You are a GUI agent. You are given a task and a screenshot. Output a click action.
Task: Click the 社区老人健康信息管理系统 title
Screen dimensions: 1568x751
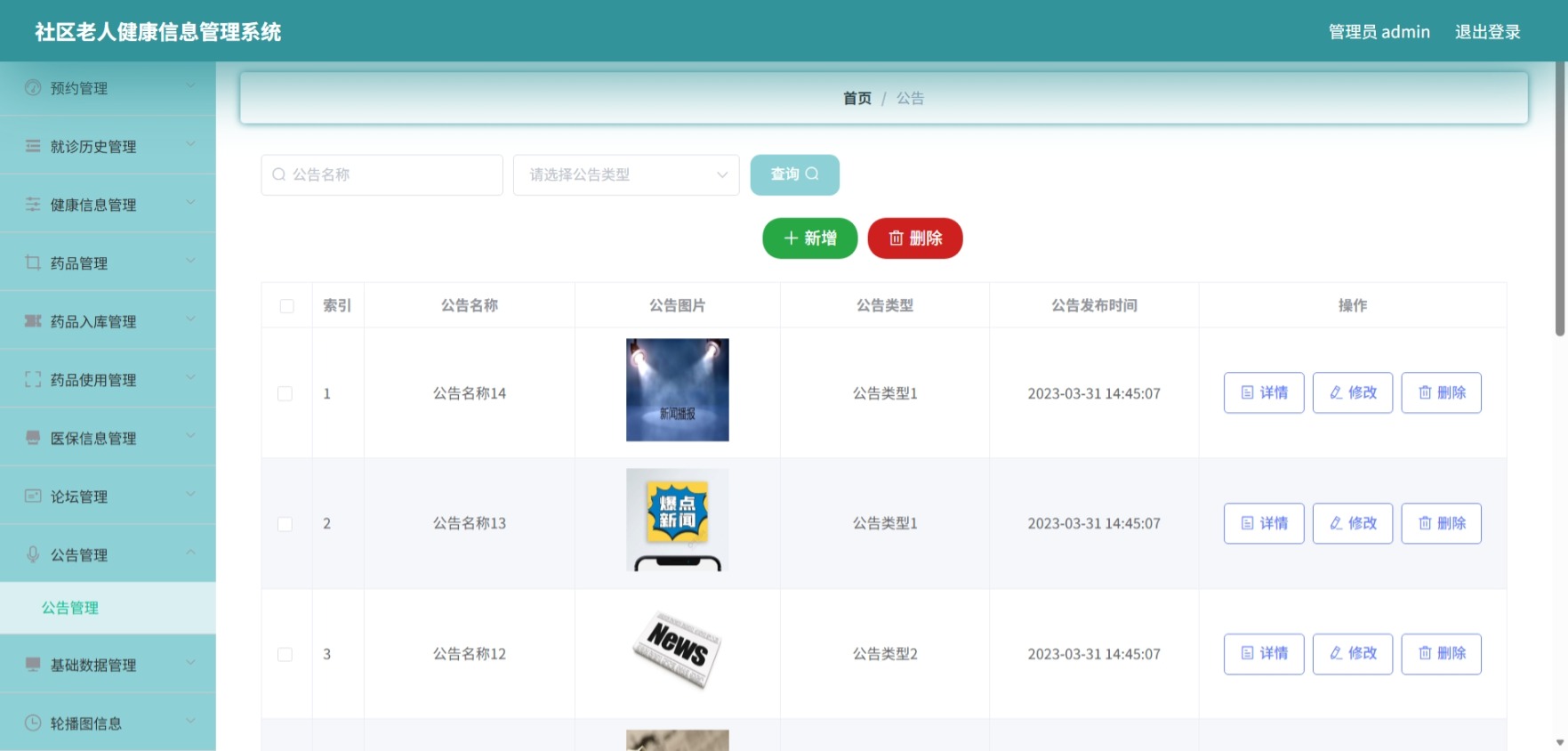[158, 32]
